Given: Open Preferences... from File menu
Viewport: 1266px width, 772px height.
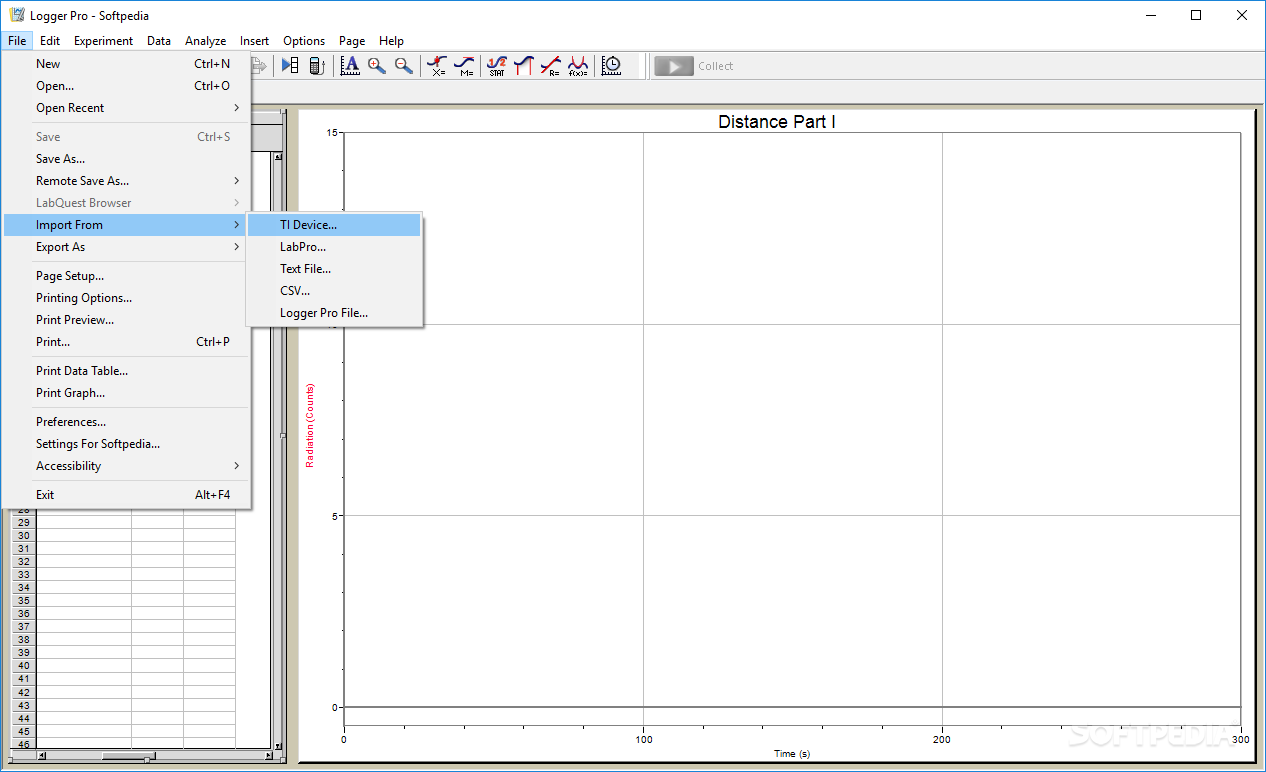Looking at the screenshot, I should pos(126,422).
